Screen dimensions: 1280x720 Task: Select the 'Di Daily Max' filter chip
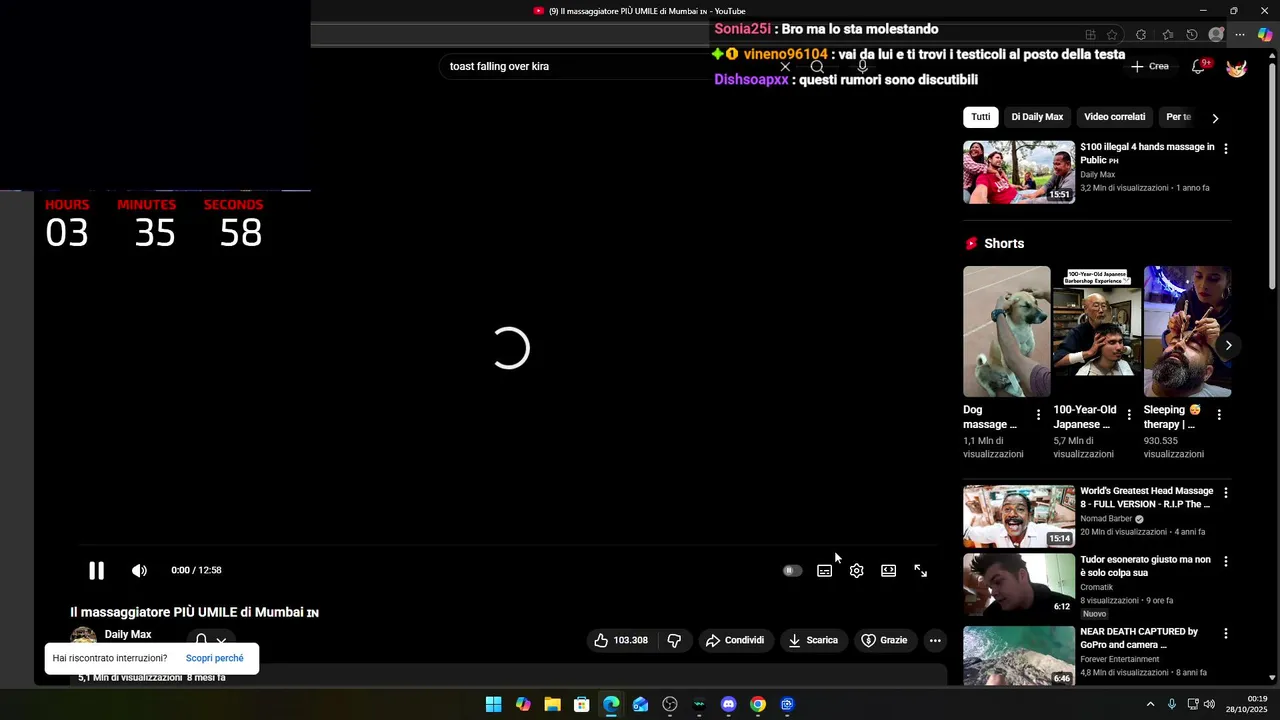point(1037,117)
